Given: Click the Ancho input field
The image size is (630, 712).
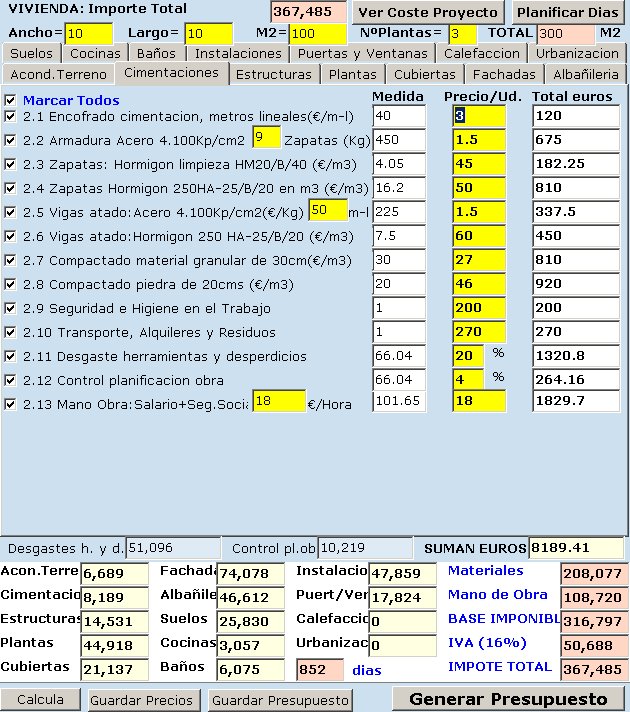Looking at the screenshot, I should coord(89,34).
